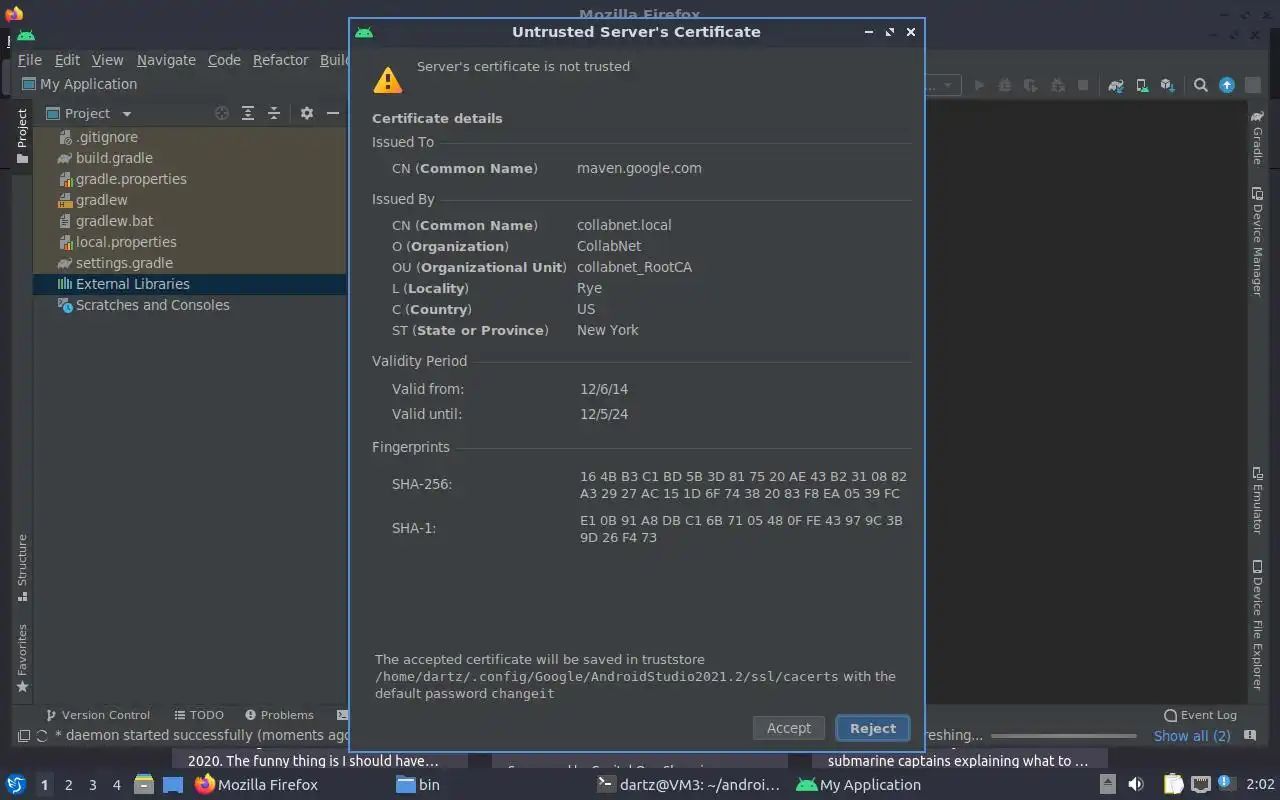Open the Problems tool window
Viewport: 1280px width, 800px height.
pos(279,715)
